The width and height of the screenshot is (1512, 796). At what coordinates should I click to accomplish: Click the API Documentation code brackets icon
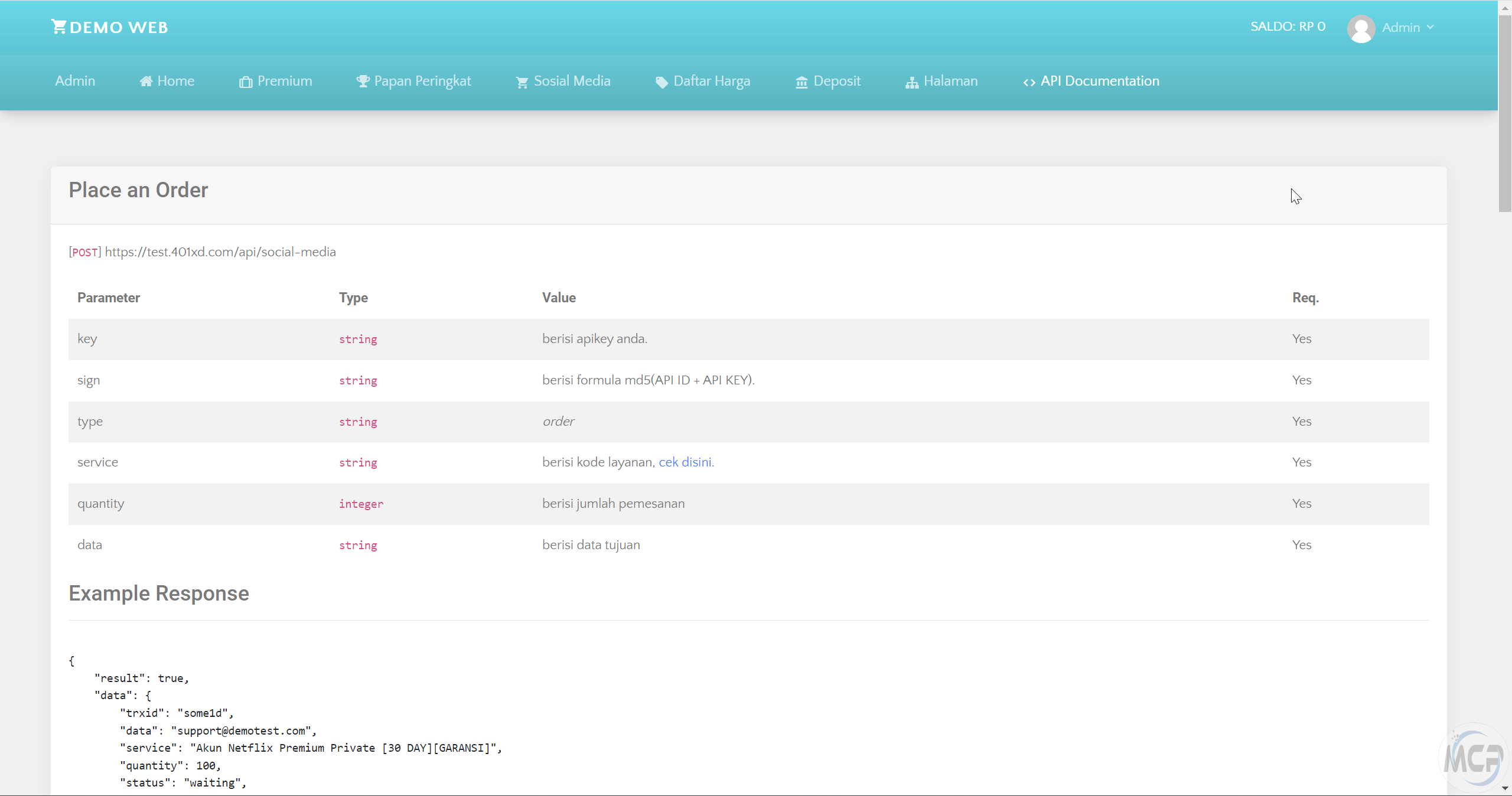click(1029, 82)
